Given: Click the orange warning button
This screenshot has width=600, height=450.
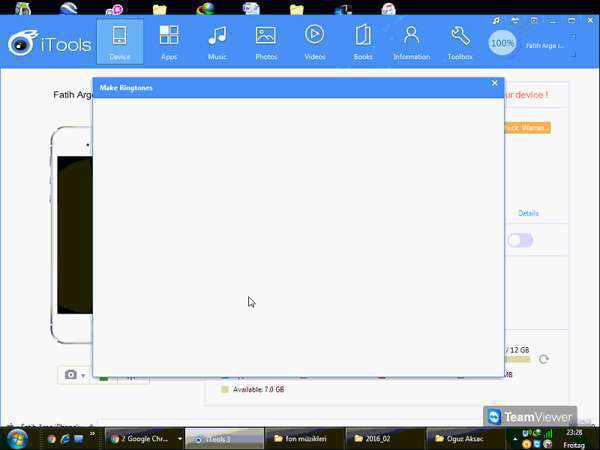Looking at the screenshot, I should tap(527, 128).
